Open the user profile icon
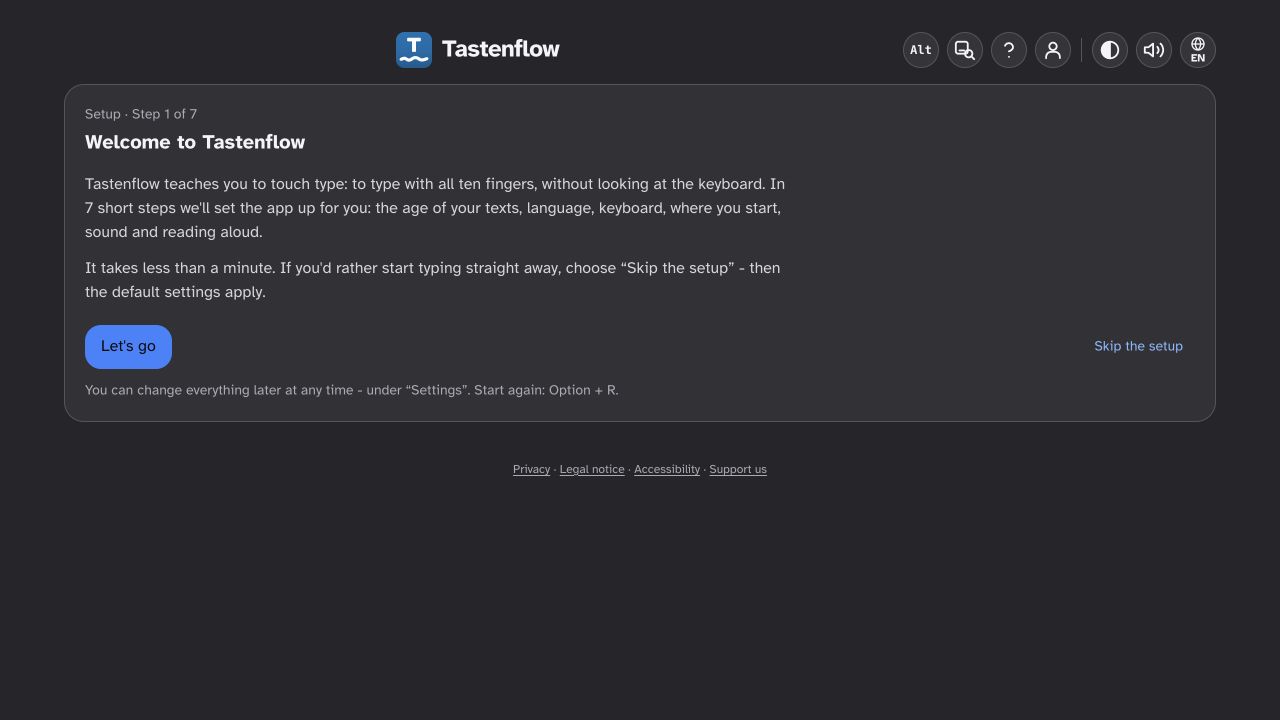This screenshot has height=720, width=1280. coord(1053,50)
